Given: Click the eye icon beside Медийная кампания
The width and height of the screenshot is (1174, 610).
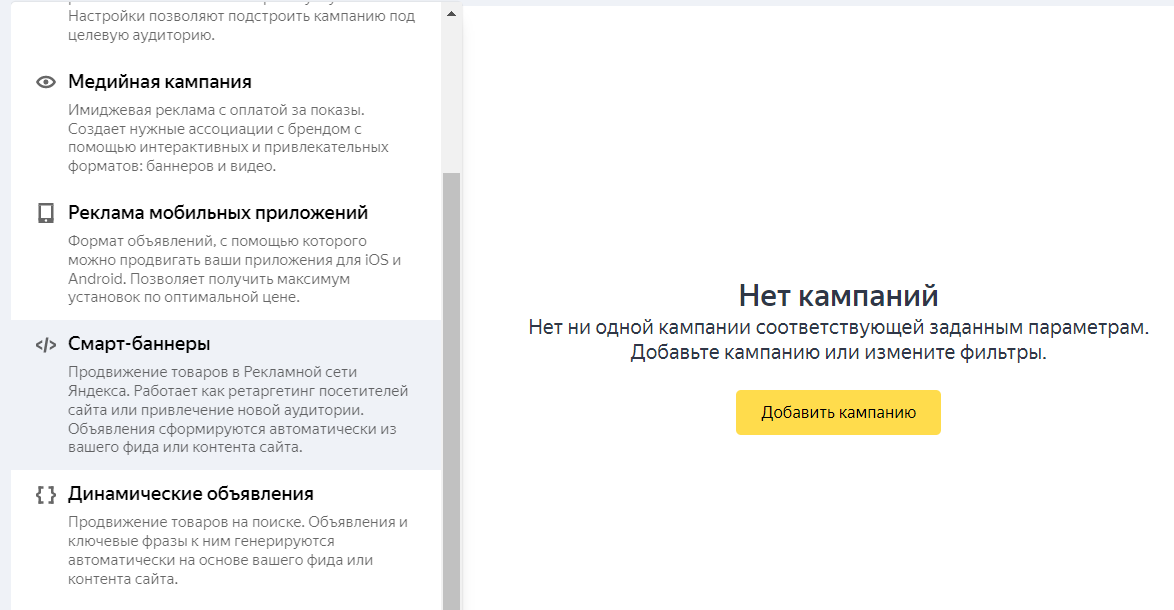Looking at the screenshot, I should coord(45,82).
